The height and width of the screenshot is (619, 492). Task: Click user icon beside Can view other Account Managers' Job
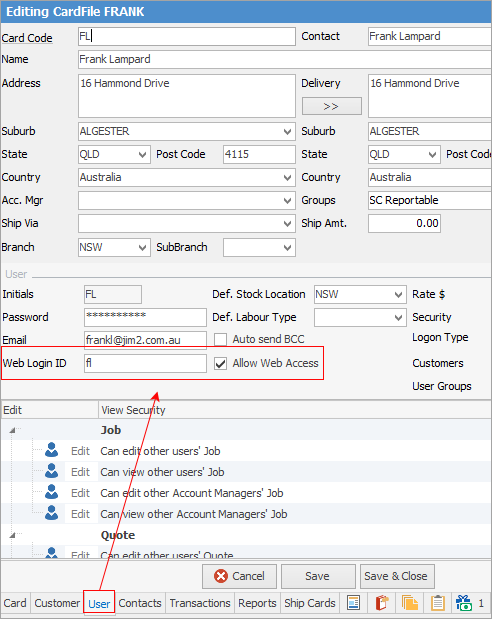[51, 513]
